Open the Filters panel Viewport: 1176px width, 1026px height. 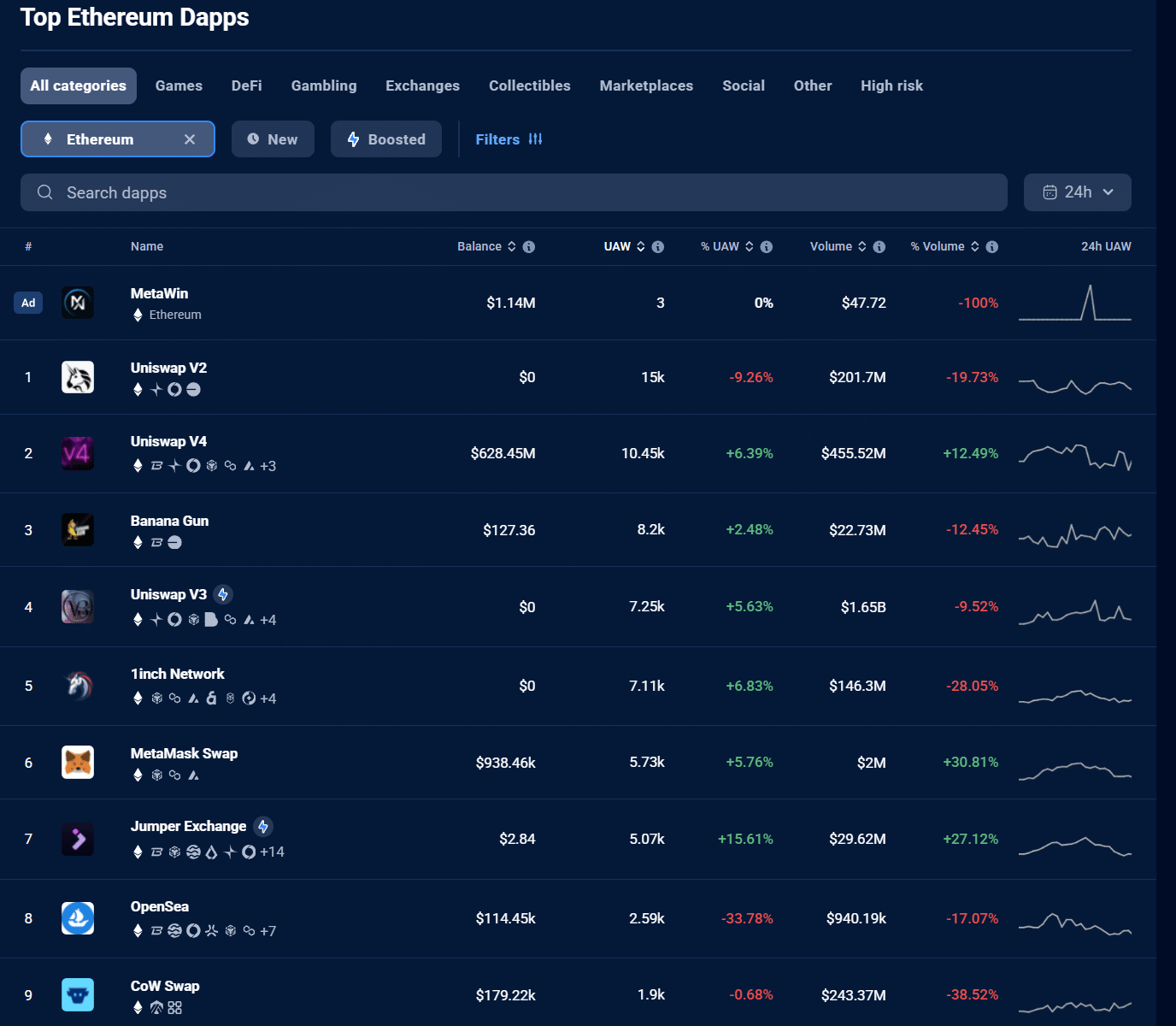[509, 139]
